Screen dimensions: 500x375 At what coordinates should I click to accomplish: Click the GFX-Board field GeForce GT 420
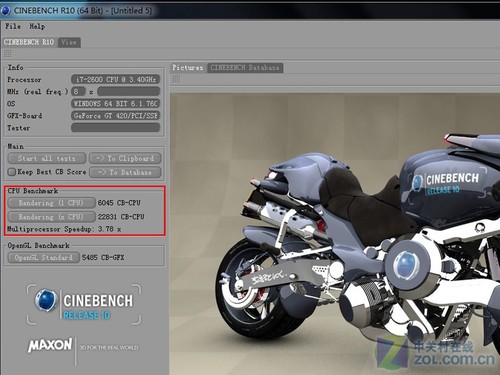115,116
